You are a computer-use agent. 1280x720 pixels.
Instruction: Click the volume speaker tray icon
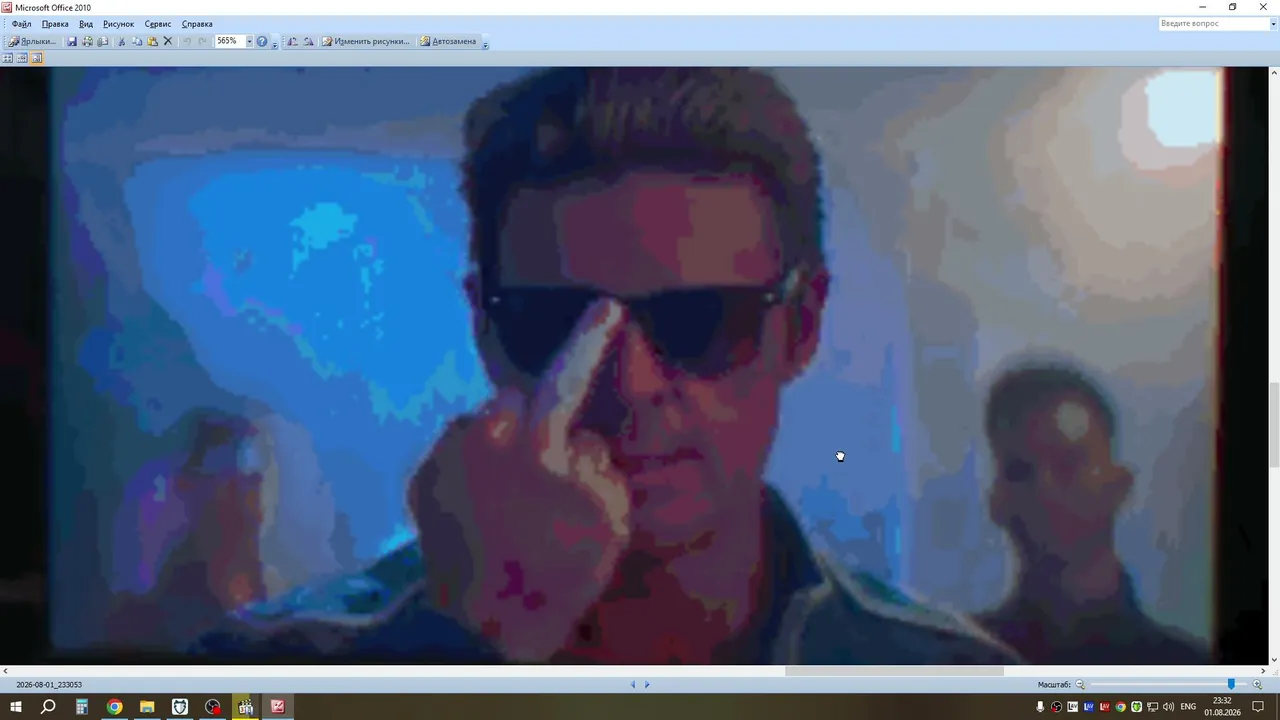(x=1168, y=707)
